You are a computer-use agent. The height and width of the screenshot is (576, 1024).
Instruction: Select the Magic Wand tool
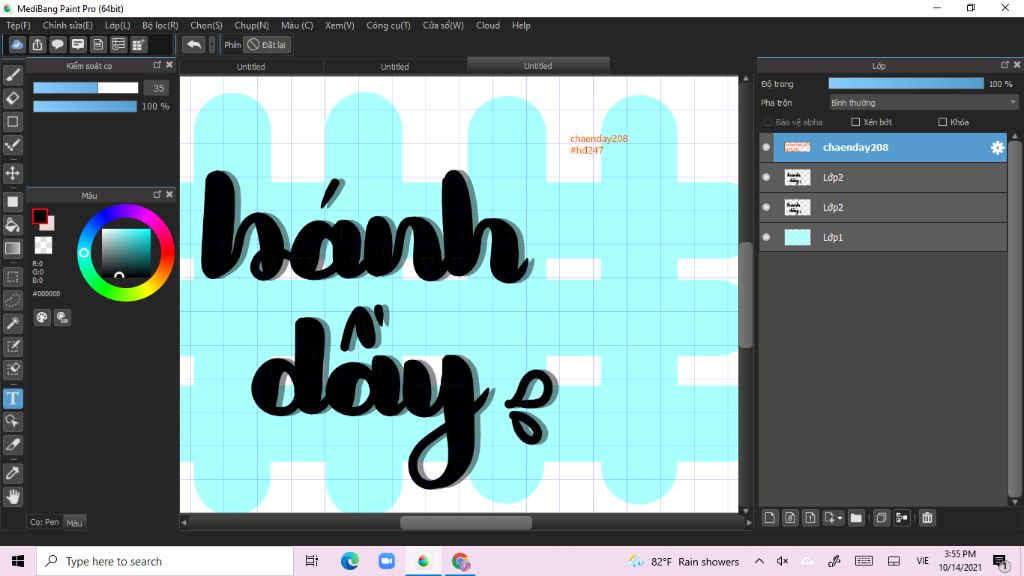[x=12, y=323]
